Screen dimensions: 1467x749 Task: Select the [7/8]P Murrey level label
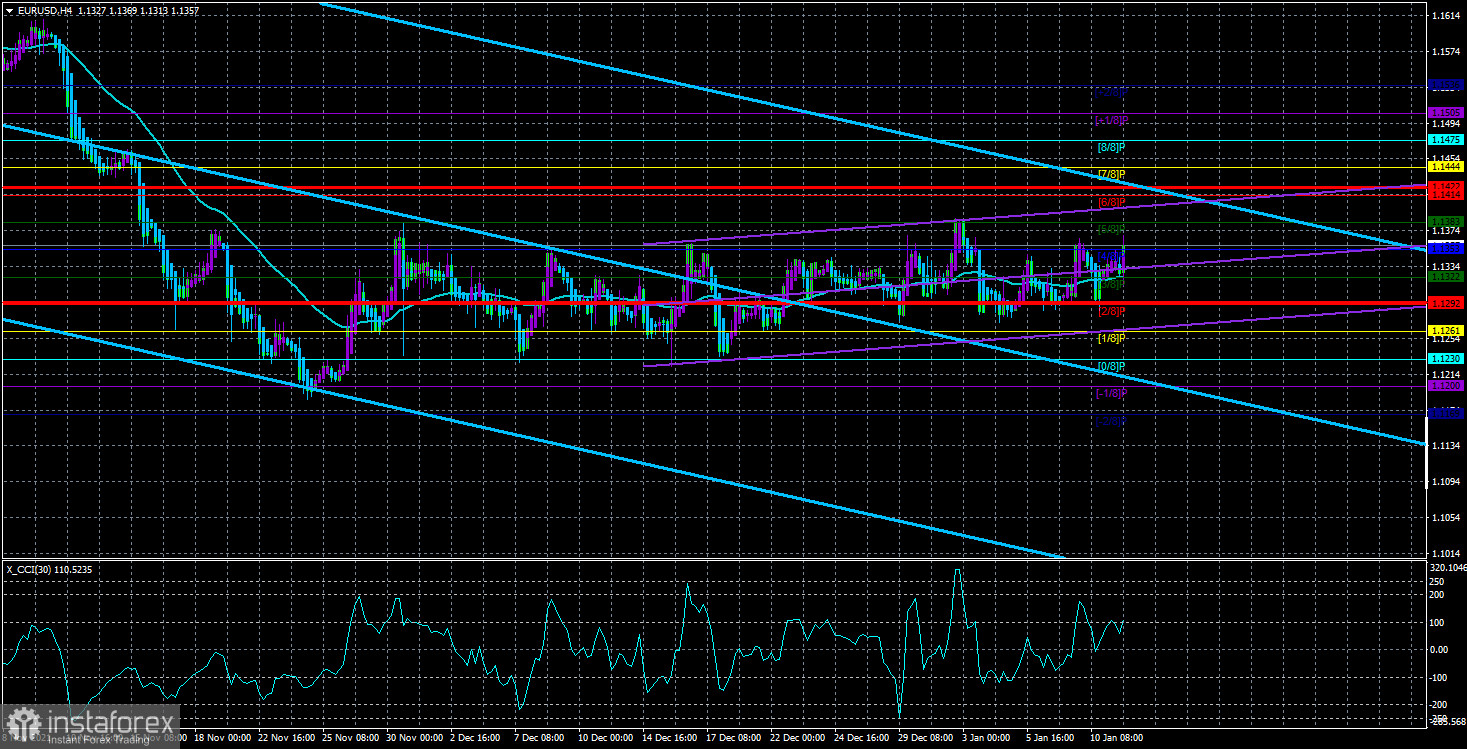[x=1112, y=175]
